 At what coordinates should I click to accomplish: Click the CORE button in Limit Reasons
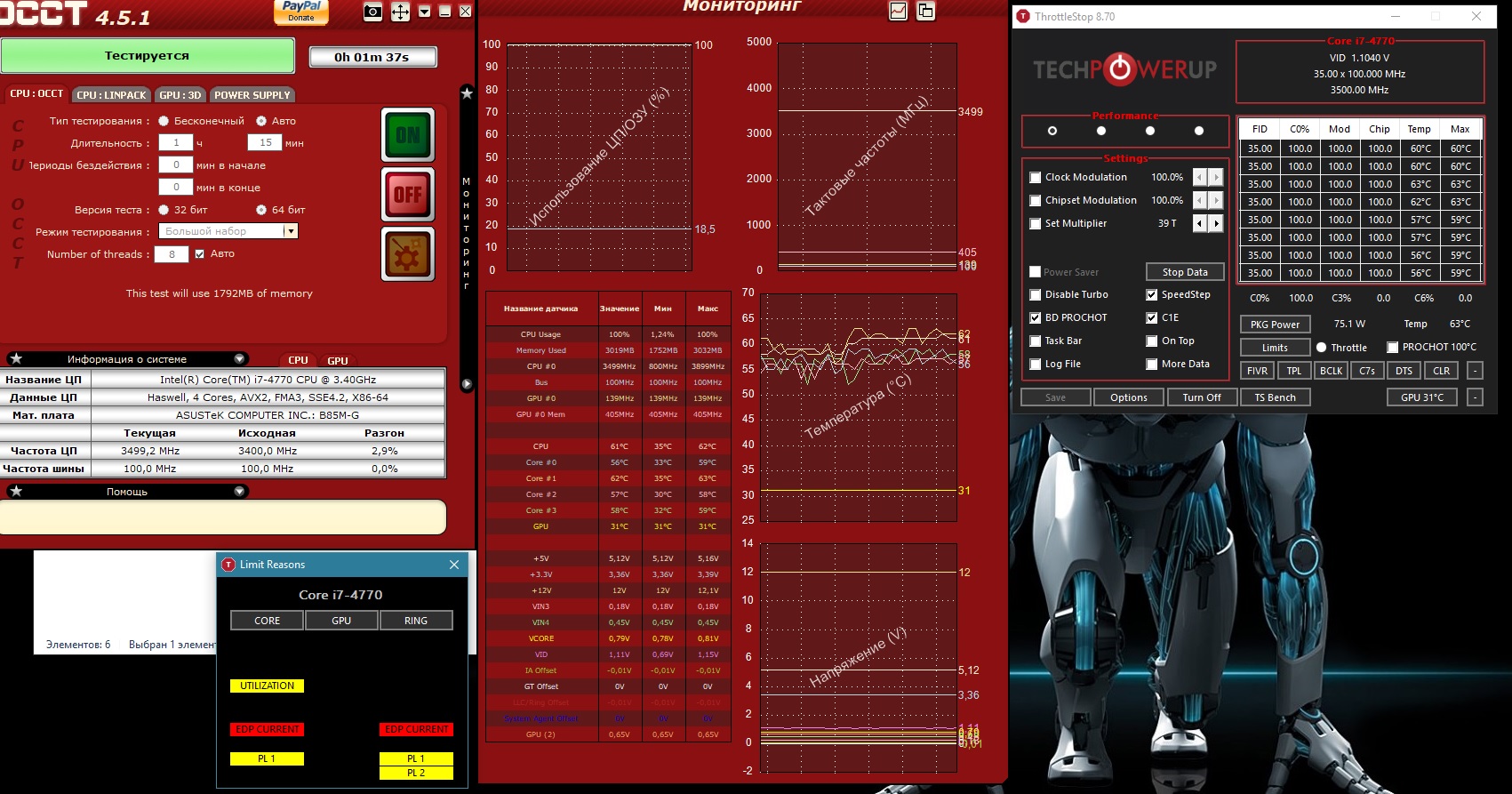pos(268,621)
